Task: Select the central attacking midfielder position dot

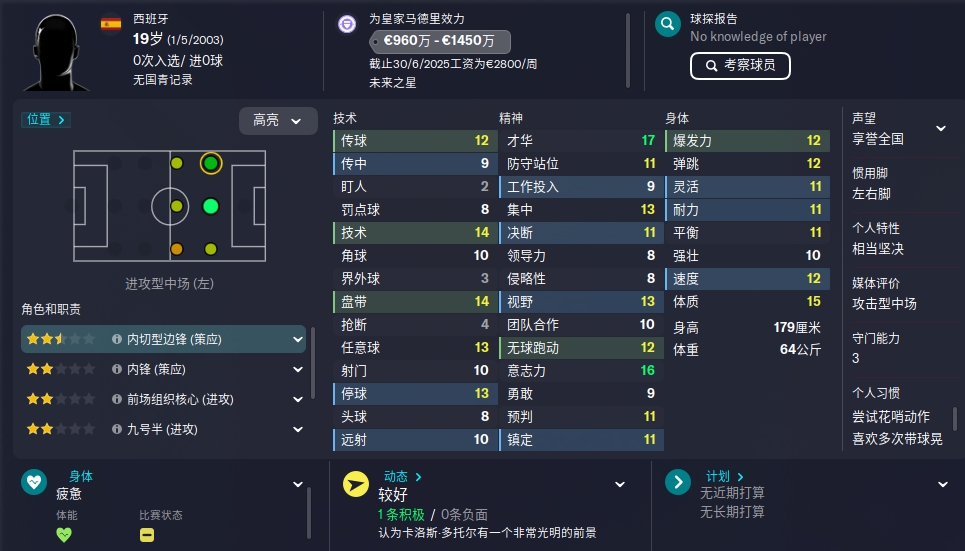Action: tap(210, 206)
